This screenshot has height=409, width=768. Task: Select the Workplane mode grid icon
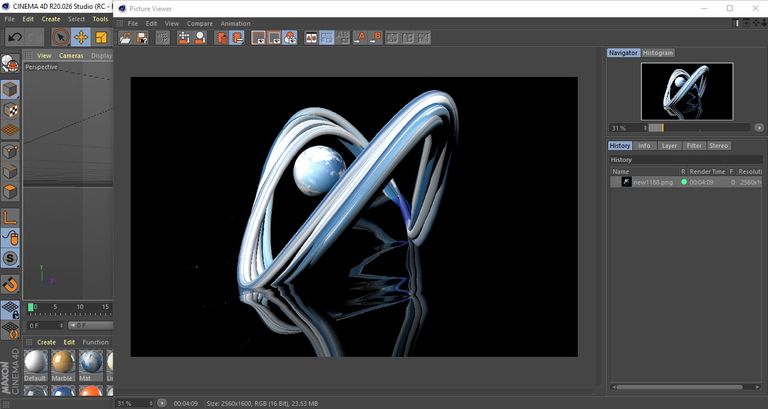pyautogui.click(x=10, y=131)
